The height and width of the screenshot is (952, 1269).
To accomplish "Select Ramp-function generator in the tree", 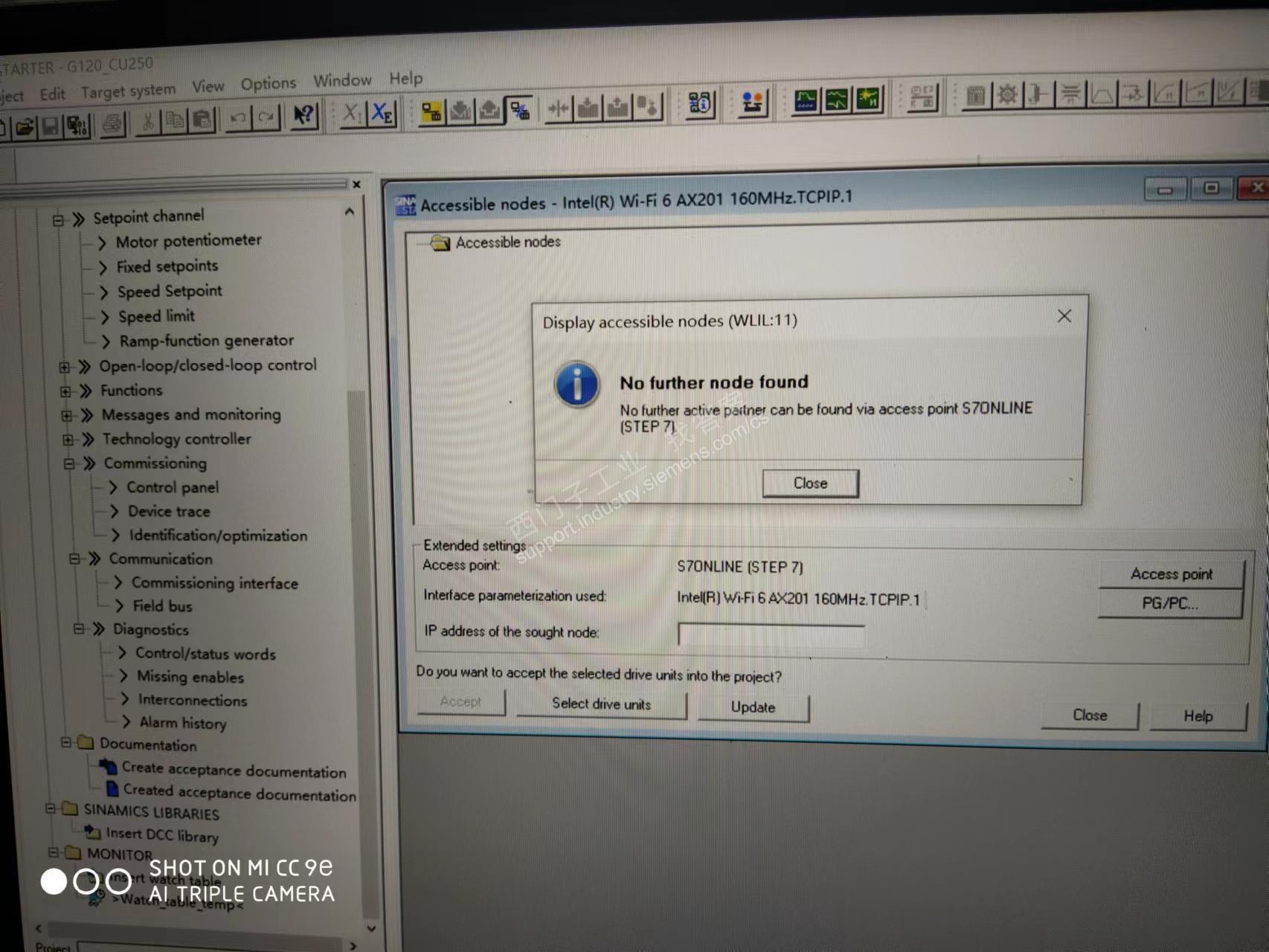I will [207, 341].
